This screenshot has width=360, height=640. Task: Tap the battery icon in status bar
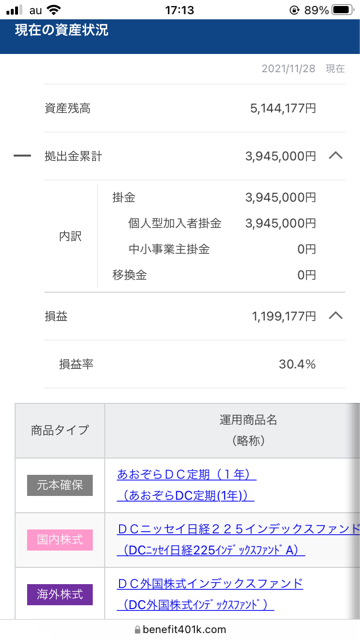(x=343, y=9)
